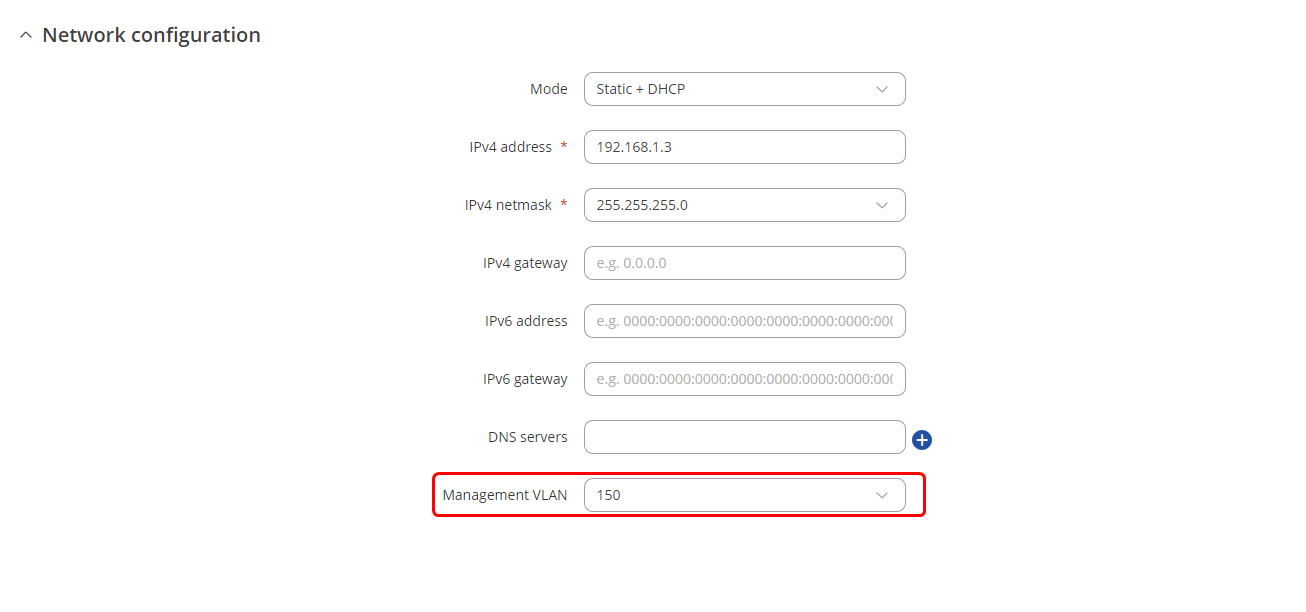Click the Management VLAN label text
1306x612 pixels.
[x=505, y=495]
